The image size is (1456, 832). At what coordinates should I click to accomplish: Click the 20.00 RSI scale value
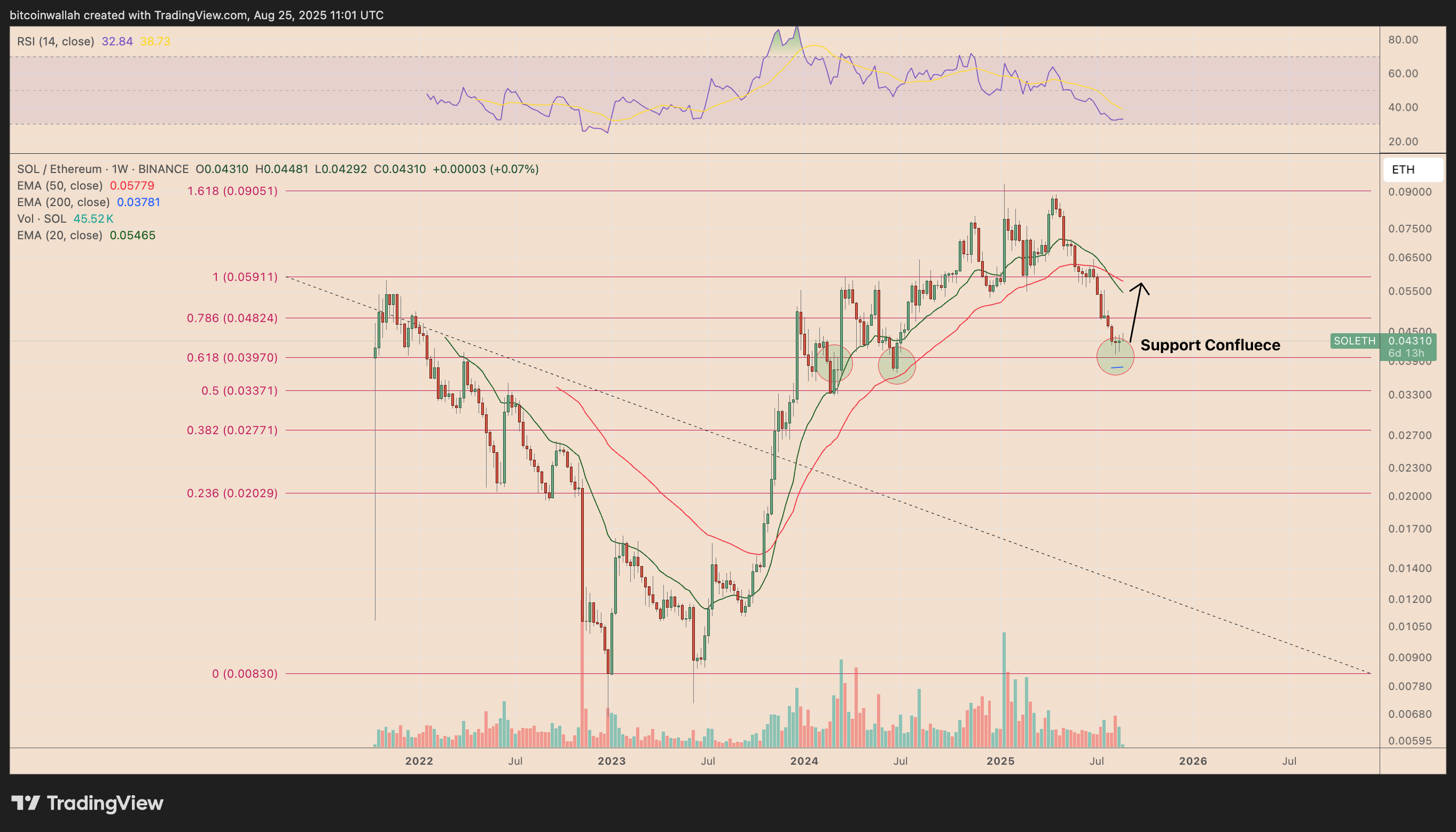pyautogui.click(x=1404, y=142)
